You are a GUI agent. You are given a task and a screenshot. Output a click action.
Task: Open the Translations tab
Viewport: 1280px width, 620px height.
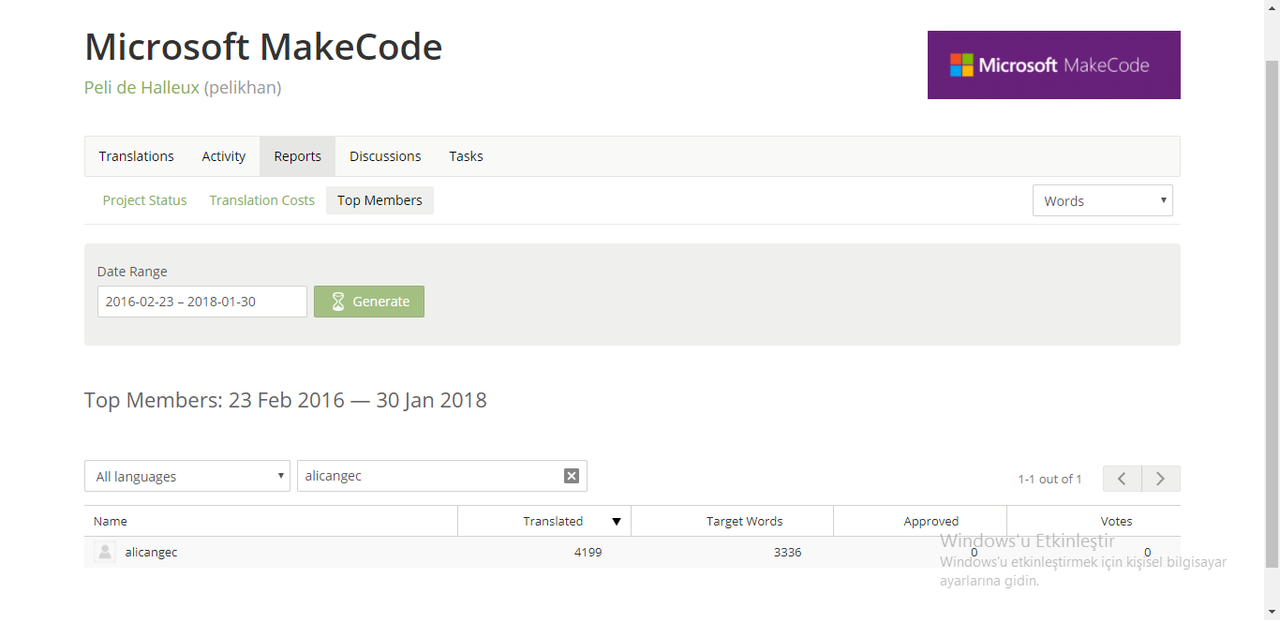point(136,156)
